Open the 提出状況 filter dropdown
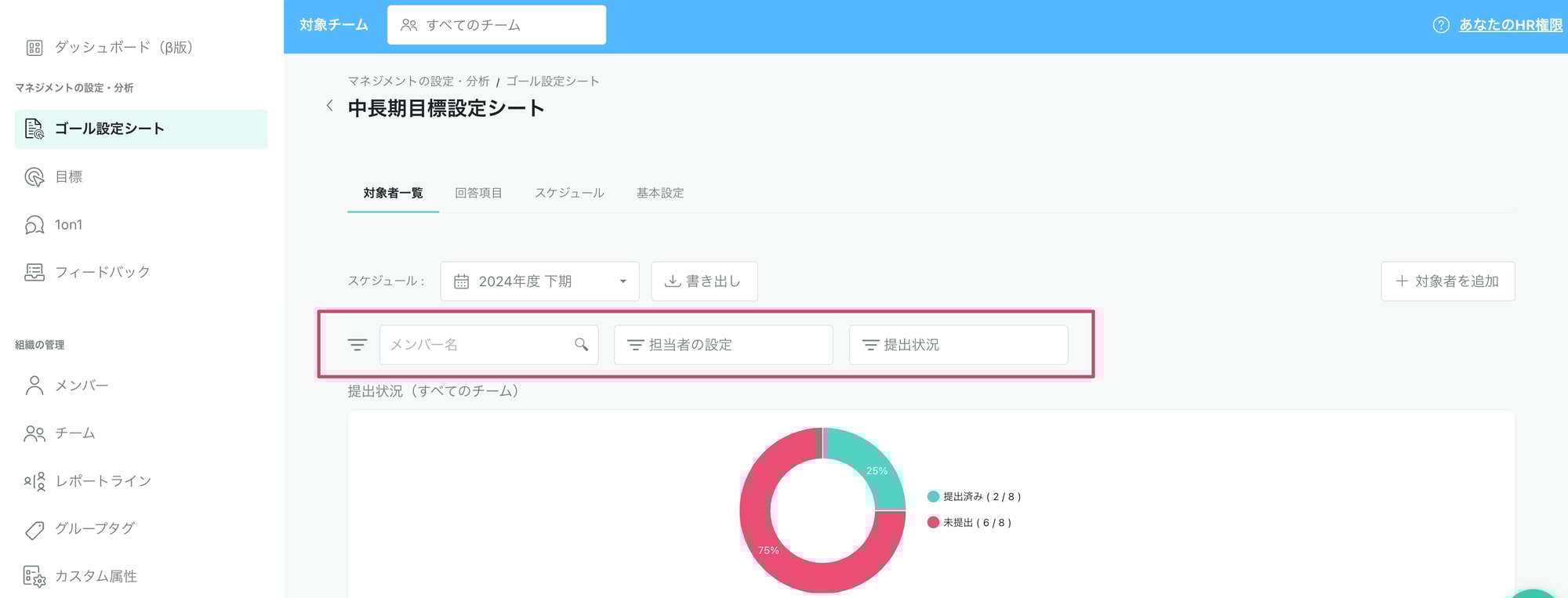The height and width of the screenshot is (598, 1568). pos(958,345)
